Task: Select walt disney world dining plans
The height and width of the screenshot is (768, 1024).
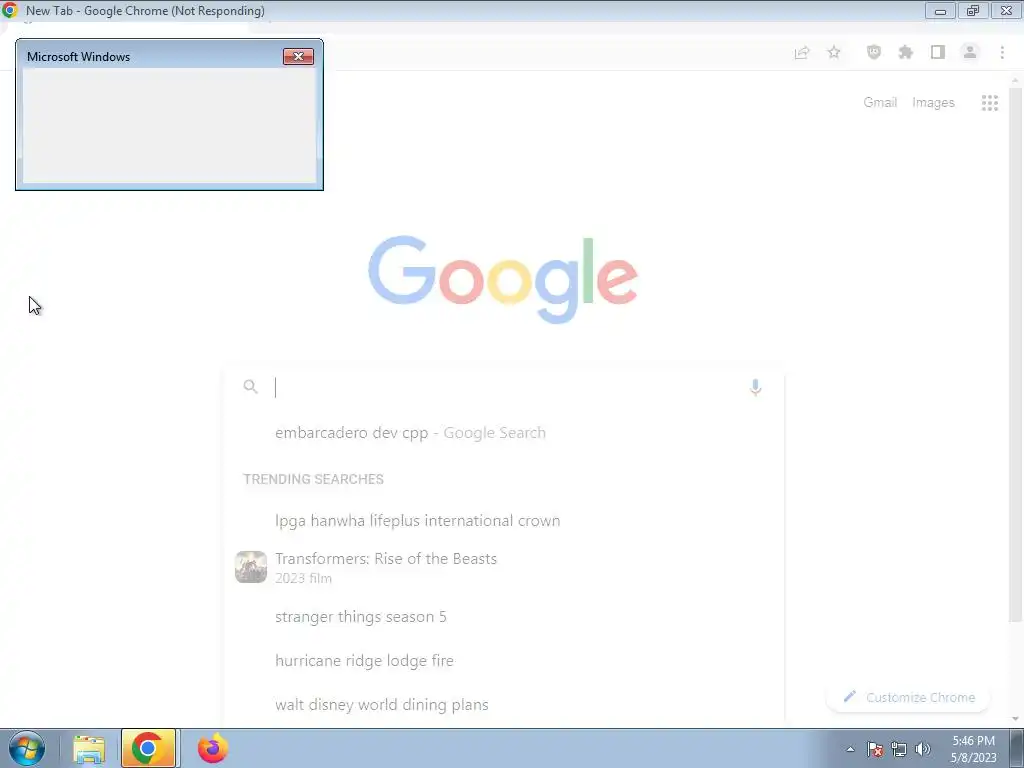Action: pos(503,705)
